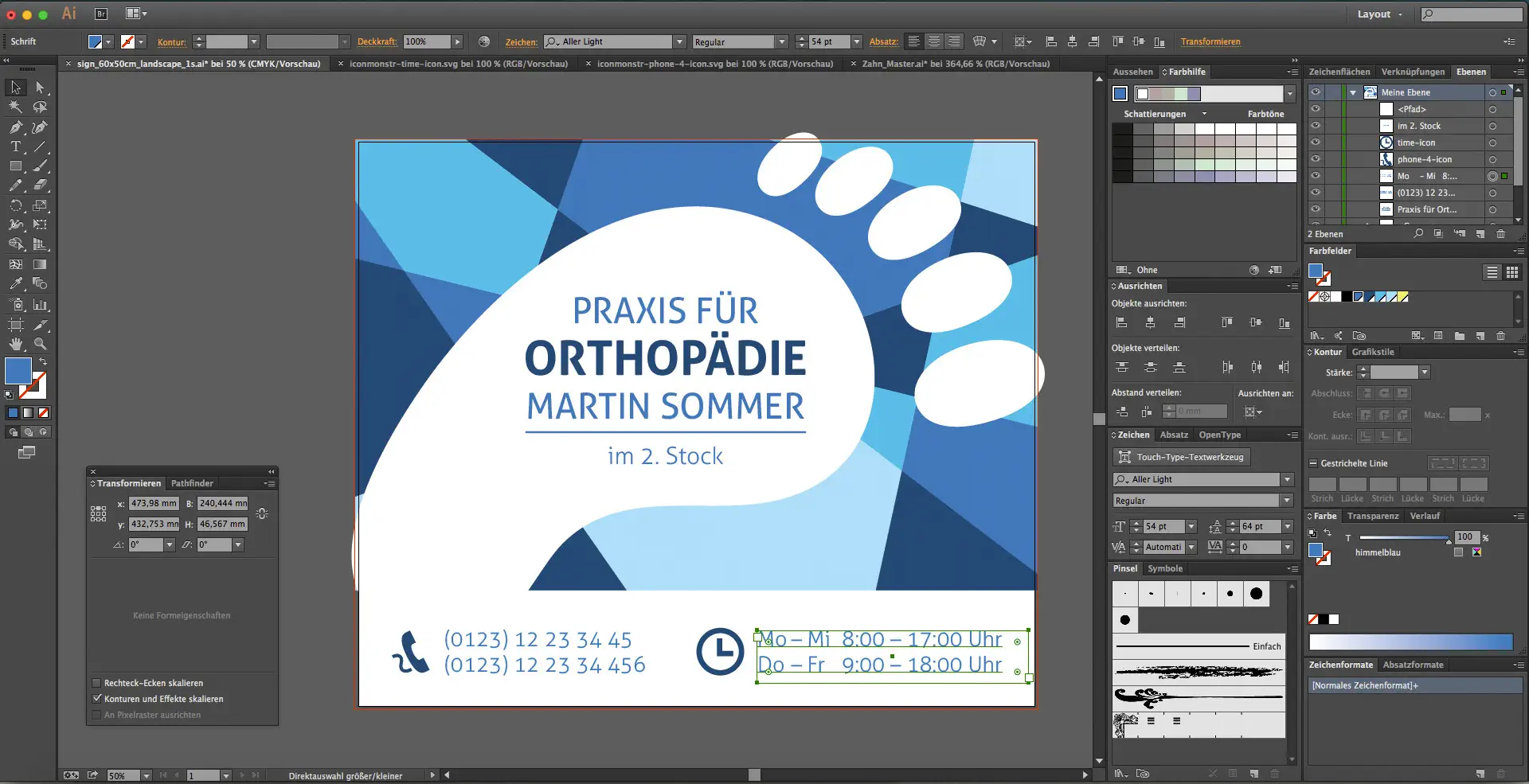Screen dimensions: 1529x784
Task: Activate the Zoom tool
Action: coord(40,345)
